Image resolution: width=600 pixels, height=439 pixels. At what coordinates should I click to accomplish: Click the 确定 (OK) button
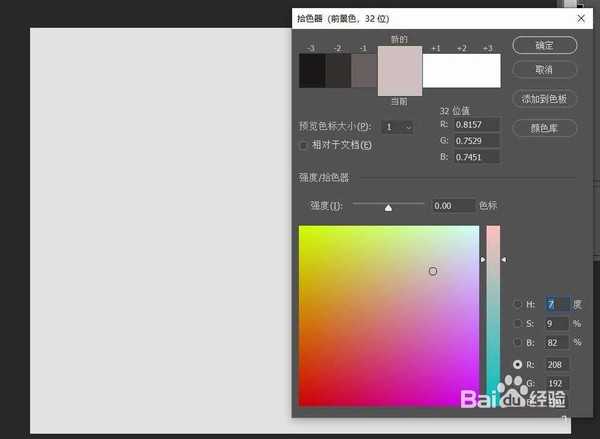tap(544, 45)
